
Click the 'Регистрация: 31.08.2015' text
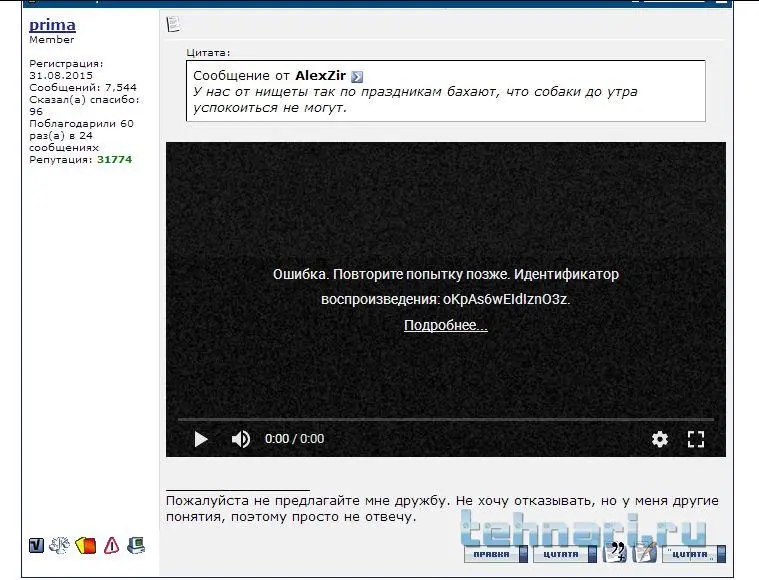[66, 69]
